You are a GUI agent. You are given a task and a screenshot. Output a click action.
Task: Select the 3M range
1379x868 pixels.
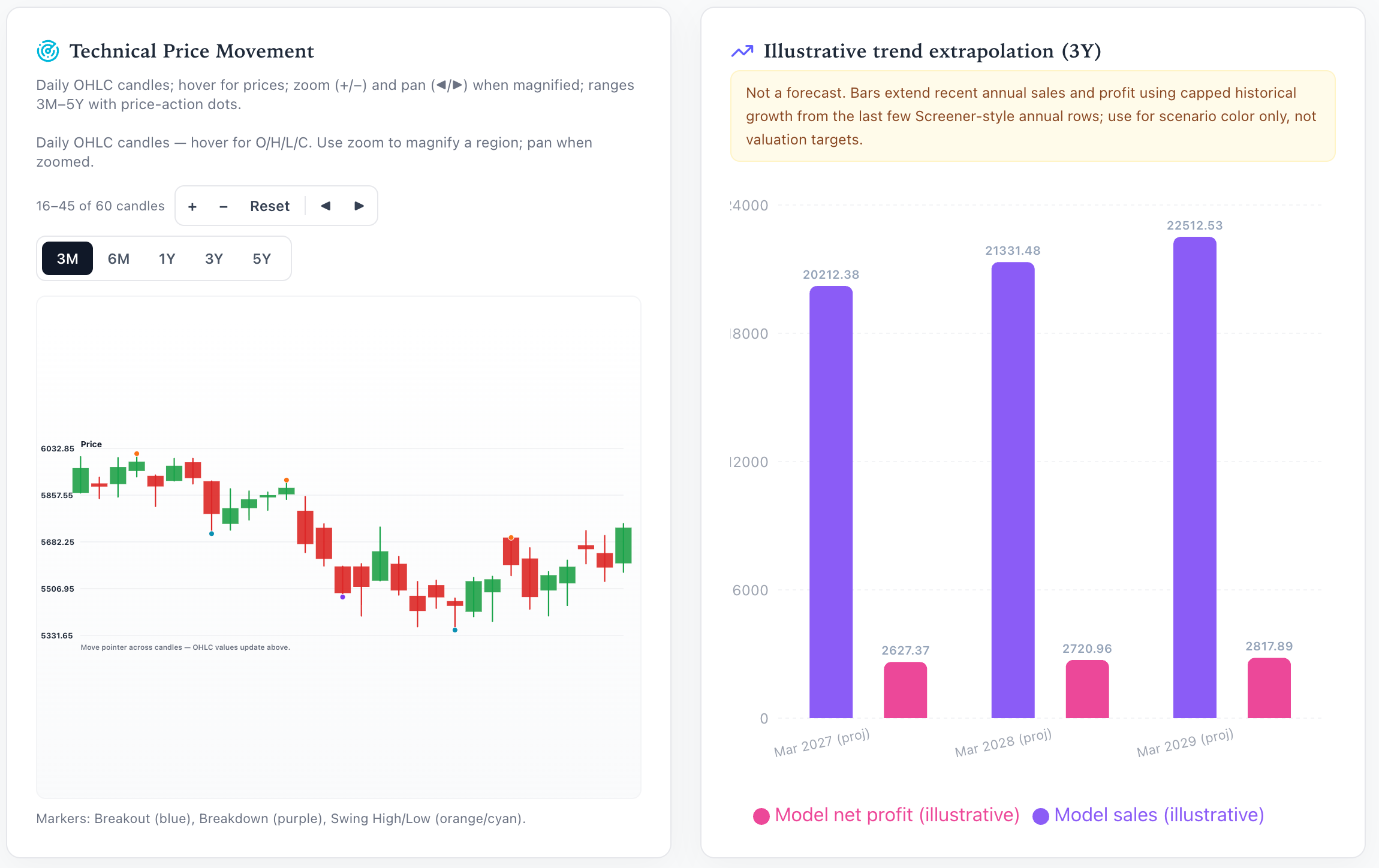[x=68, y=258]
